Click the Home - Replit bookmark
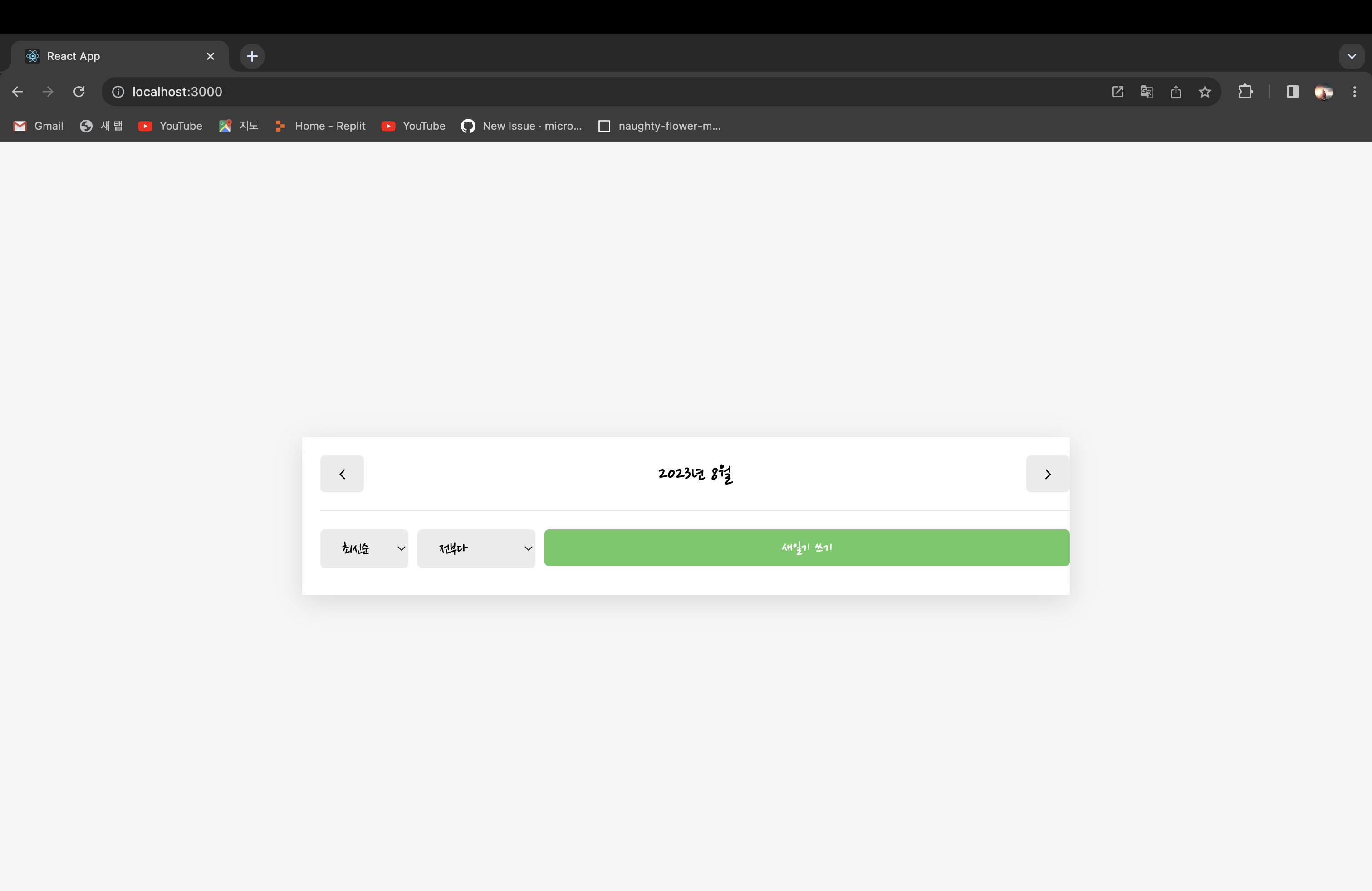Image resolution: width=1372 pixels, height=891 pixels. 330,125
